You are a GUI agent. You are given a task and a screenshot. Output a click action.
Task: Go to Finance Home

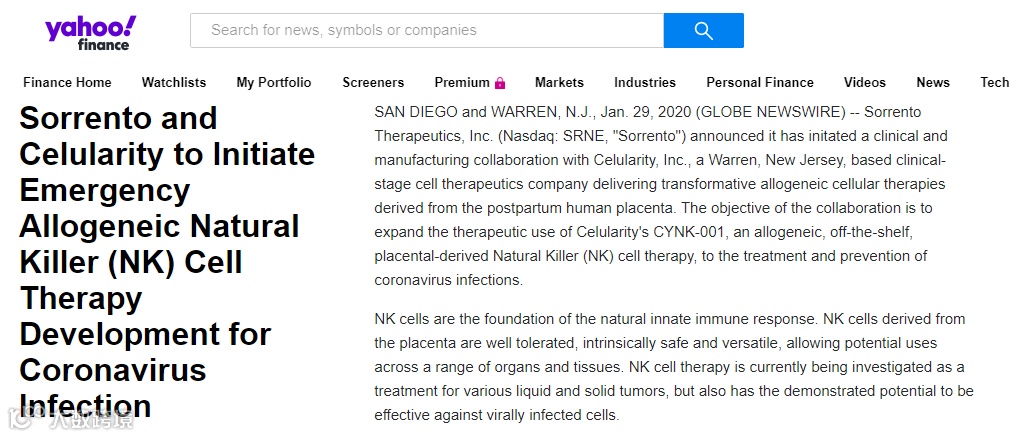pyautogui.click(x=67, y=82)
